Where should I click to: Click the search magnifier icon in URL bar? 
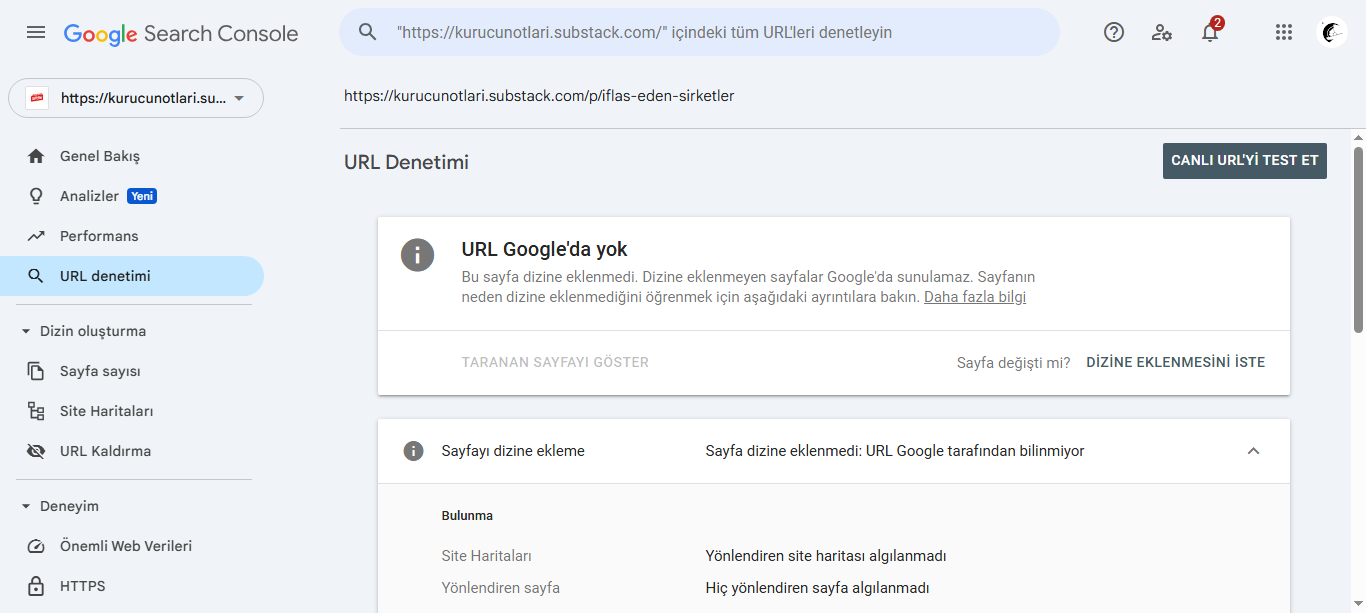pyautogui.click(x=368, y=32)
